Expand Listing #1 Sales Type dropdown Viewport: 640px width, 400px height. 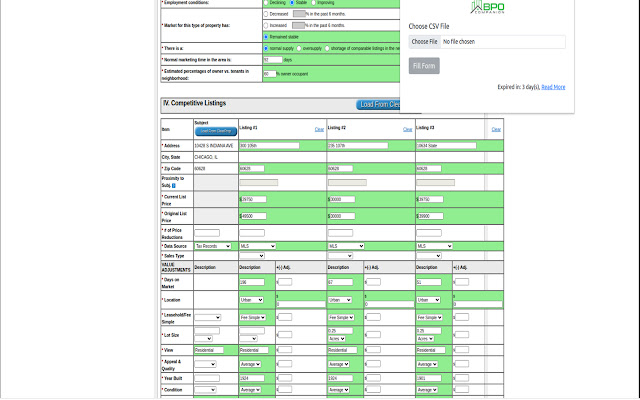[252, 256]
